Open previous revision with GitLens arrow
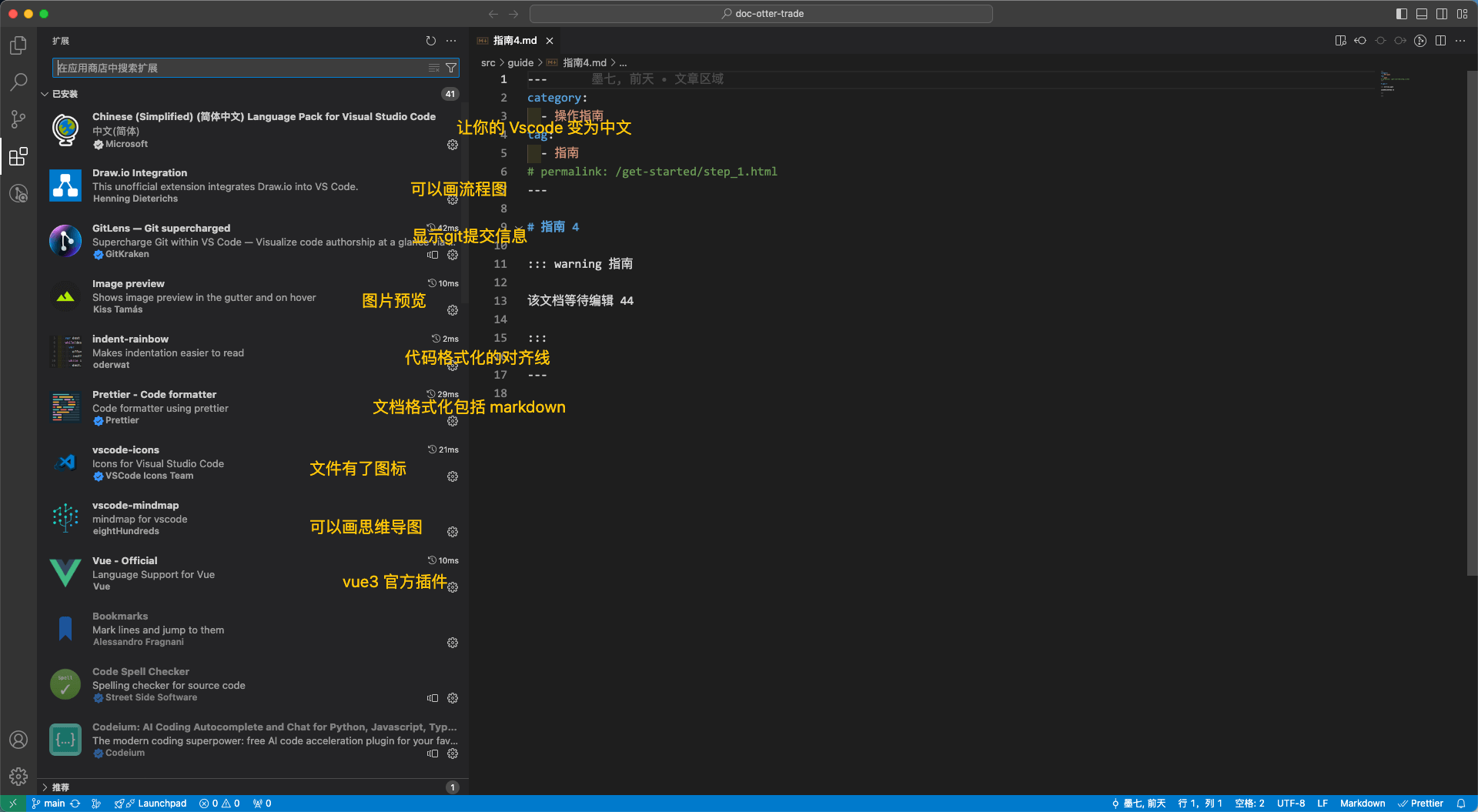 [1360, 41]
